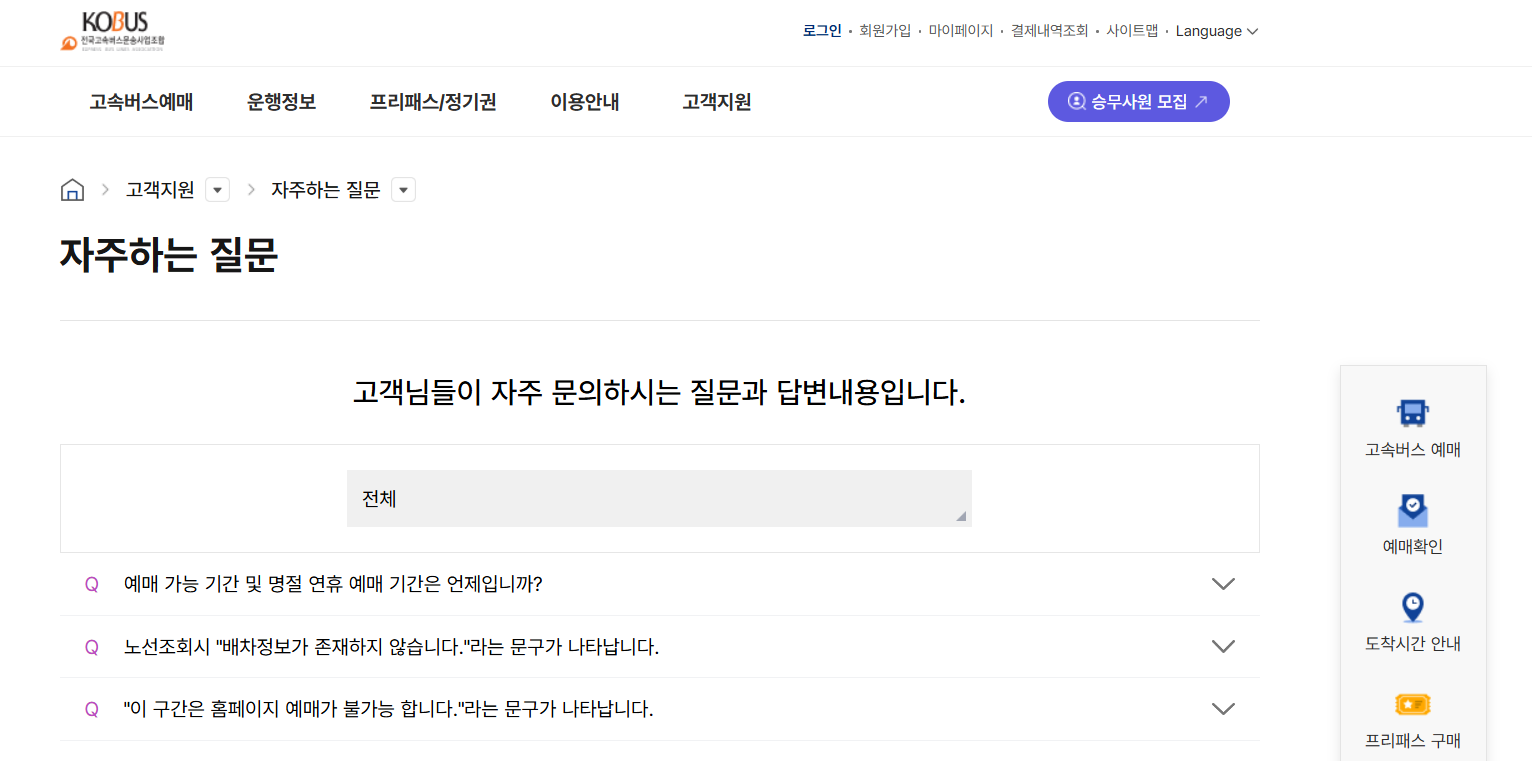Click the 로그인 link
Screen dimensions: 1532x761
(x=822, y=31)
